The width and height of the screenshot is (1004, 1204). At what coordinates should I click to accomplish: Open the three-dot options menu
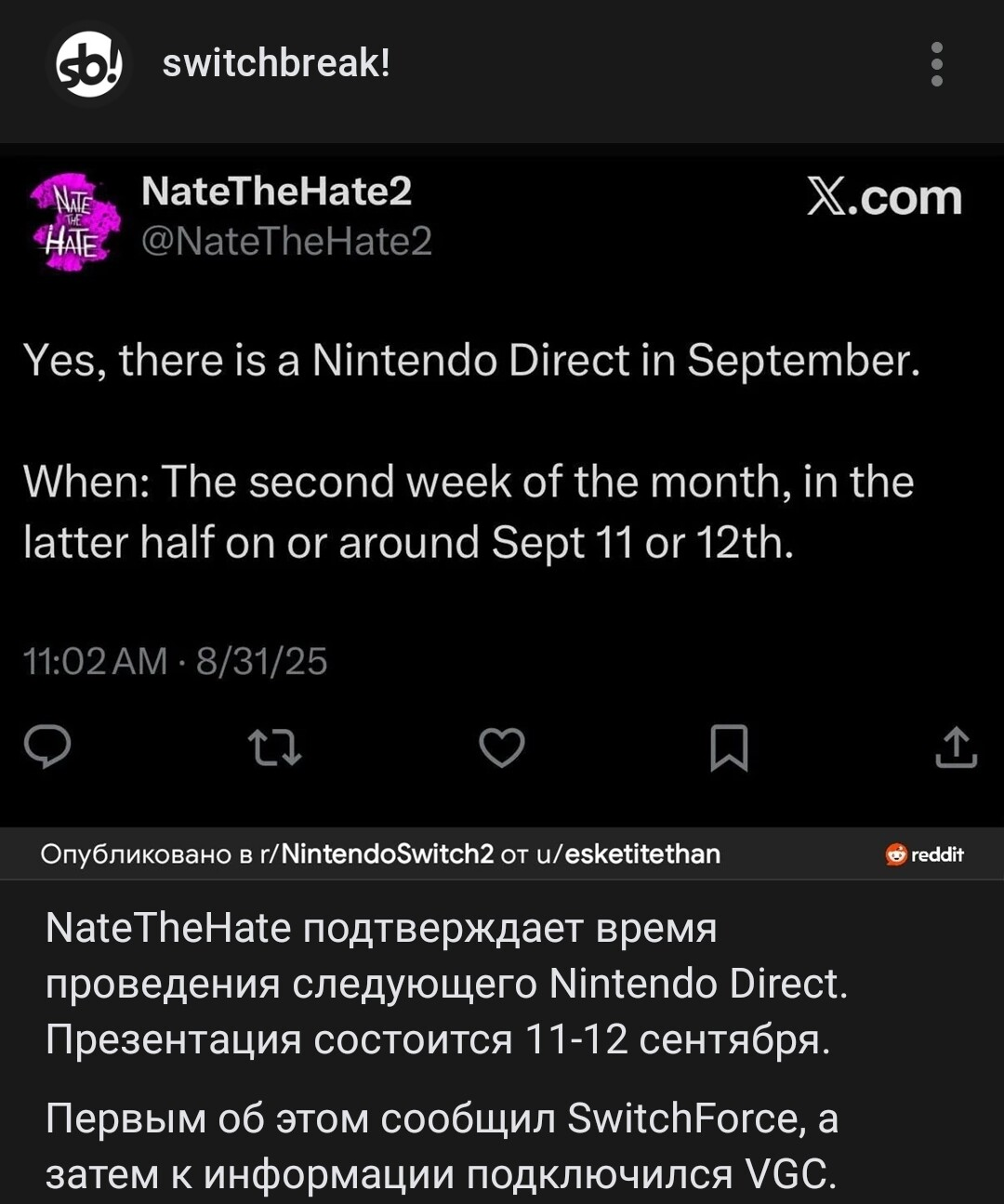[x=936, y=65]
